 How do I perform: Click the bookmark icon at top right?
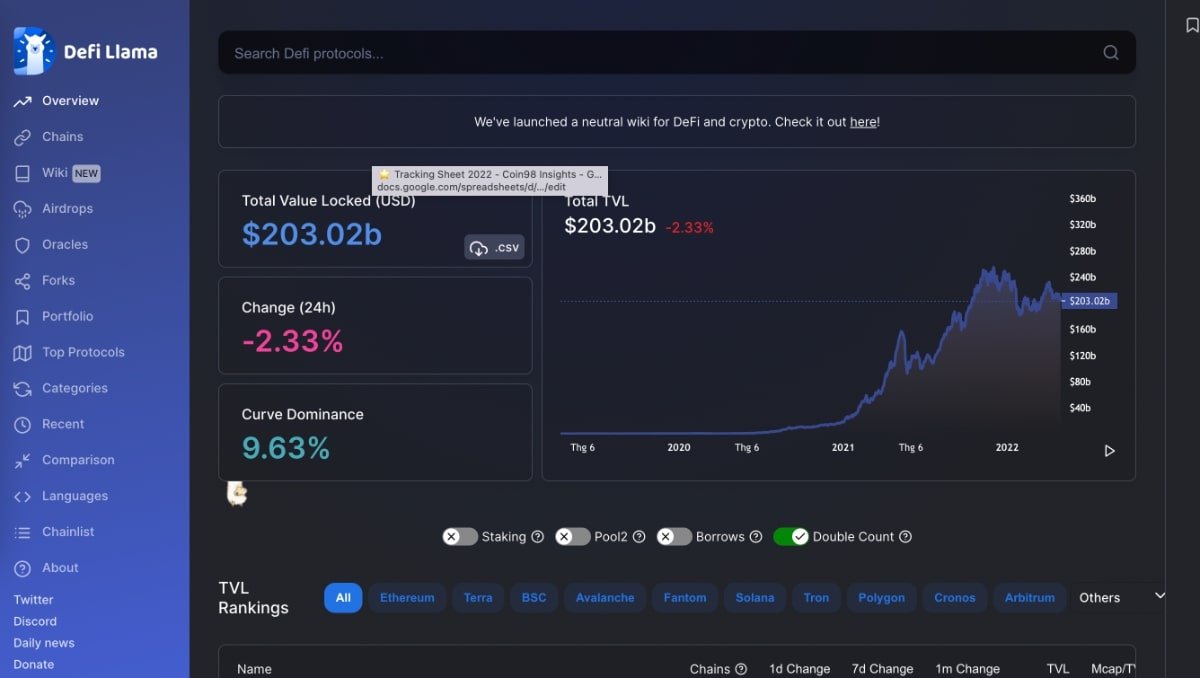(x=1192, y=26)
